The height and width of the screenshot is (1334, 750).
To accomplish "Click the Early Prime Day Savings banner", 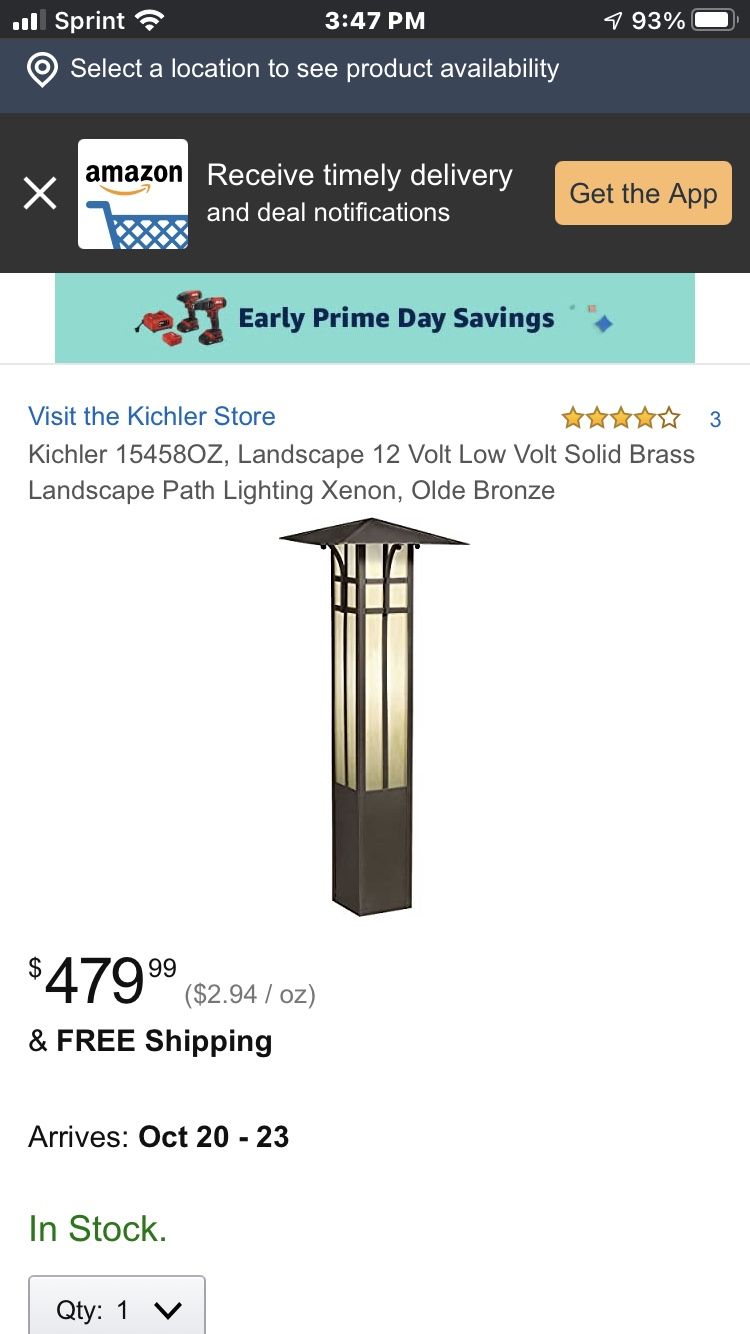I will point(396,317).
